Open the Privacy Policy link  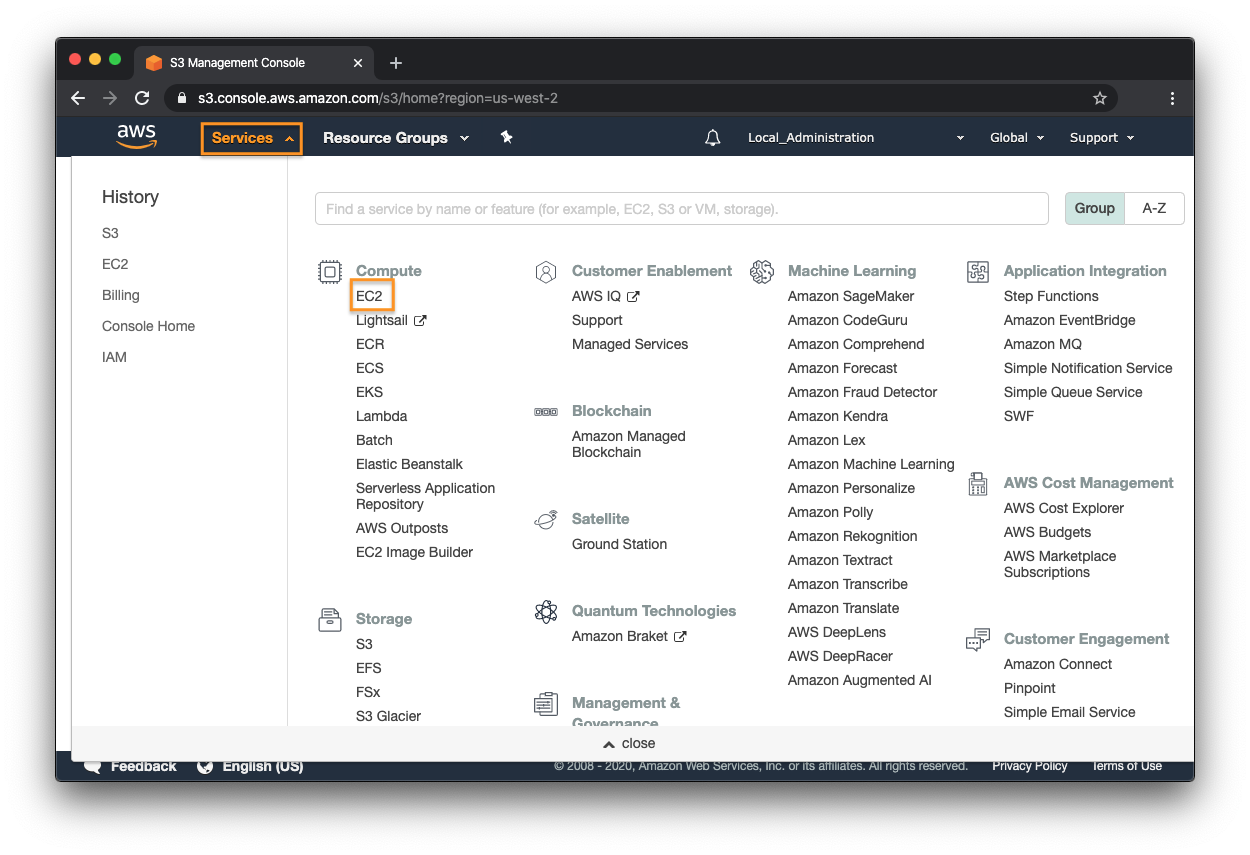click(x=1030, y=766)
